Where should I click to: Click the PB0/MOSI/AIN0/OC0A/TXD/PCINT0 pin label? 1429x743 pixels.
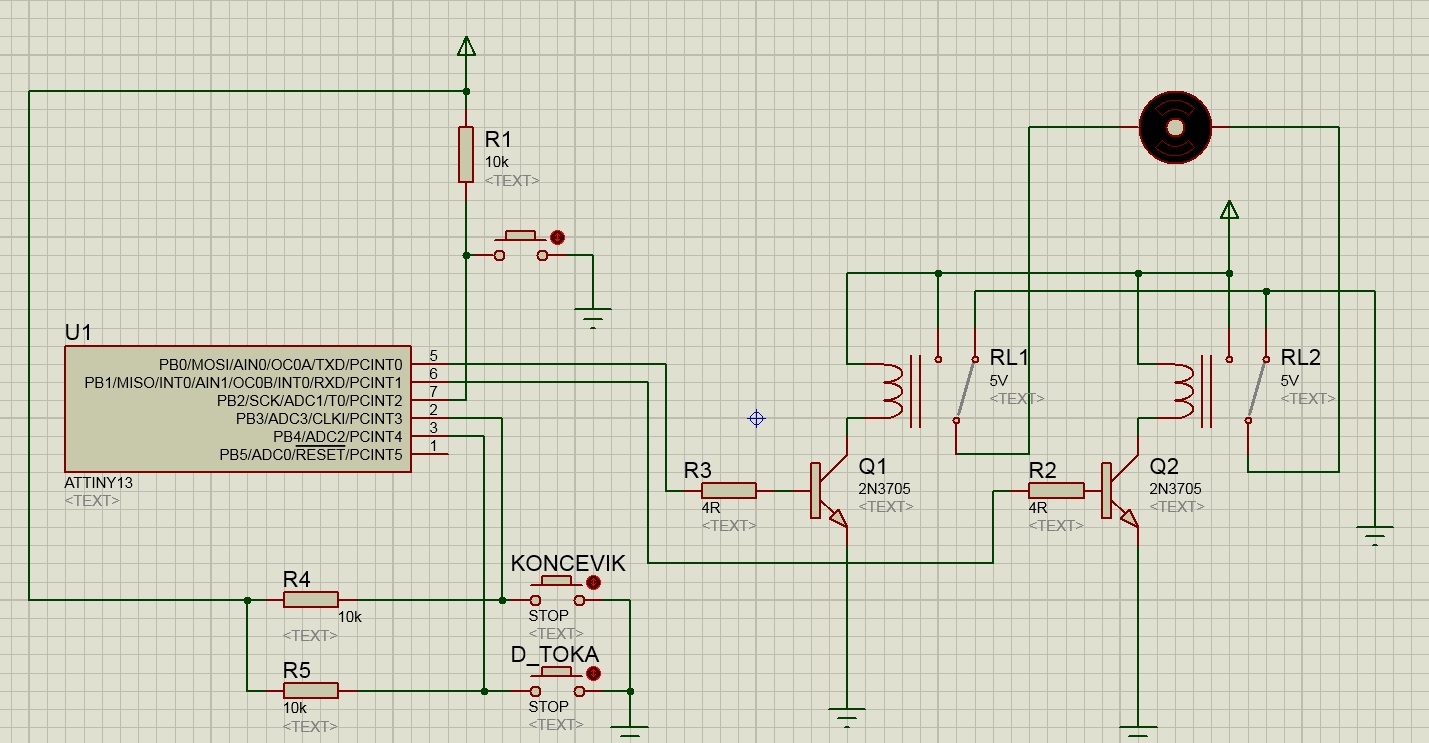point(280,364)
